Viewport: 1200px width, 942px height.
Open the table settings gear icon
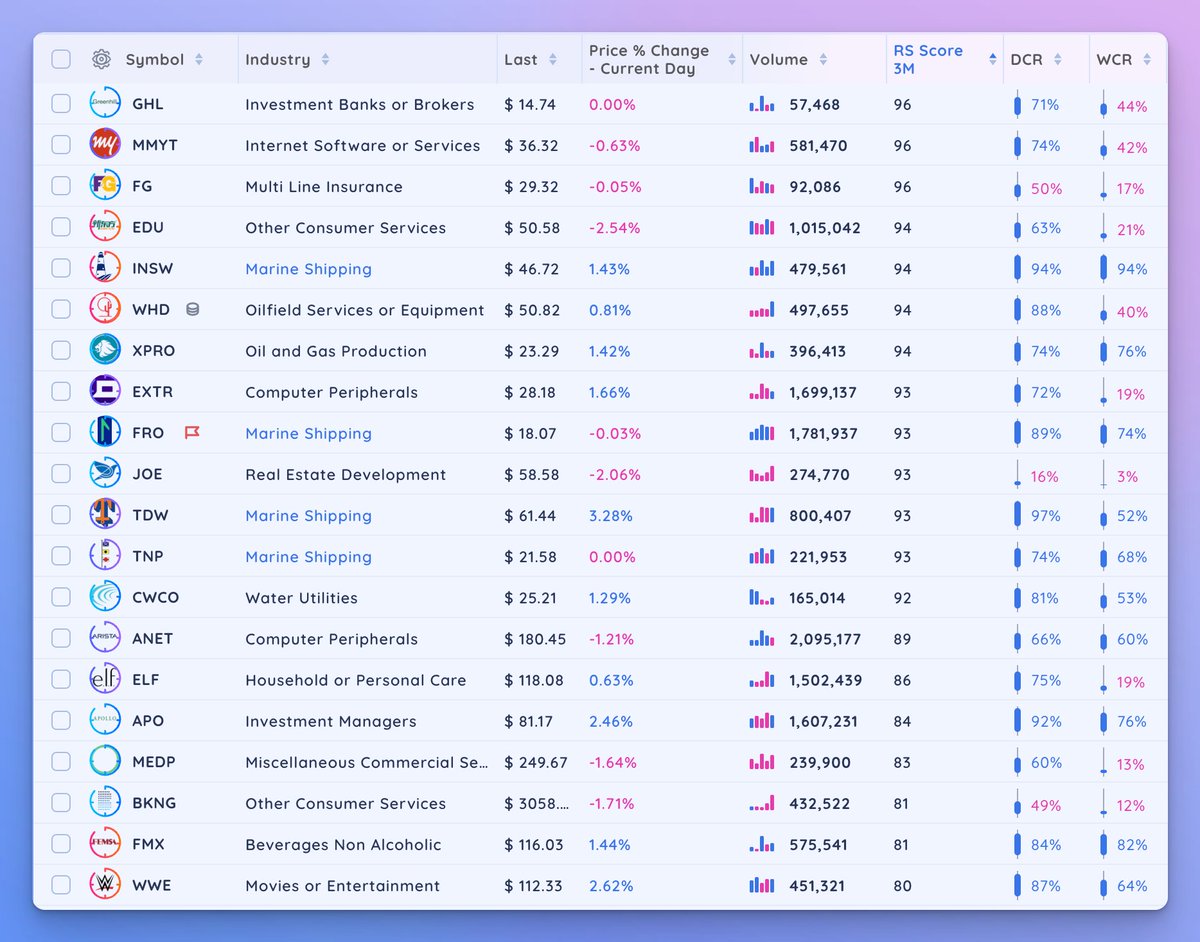(101, 59)
